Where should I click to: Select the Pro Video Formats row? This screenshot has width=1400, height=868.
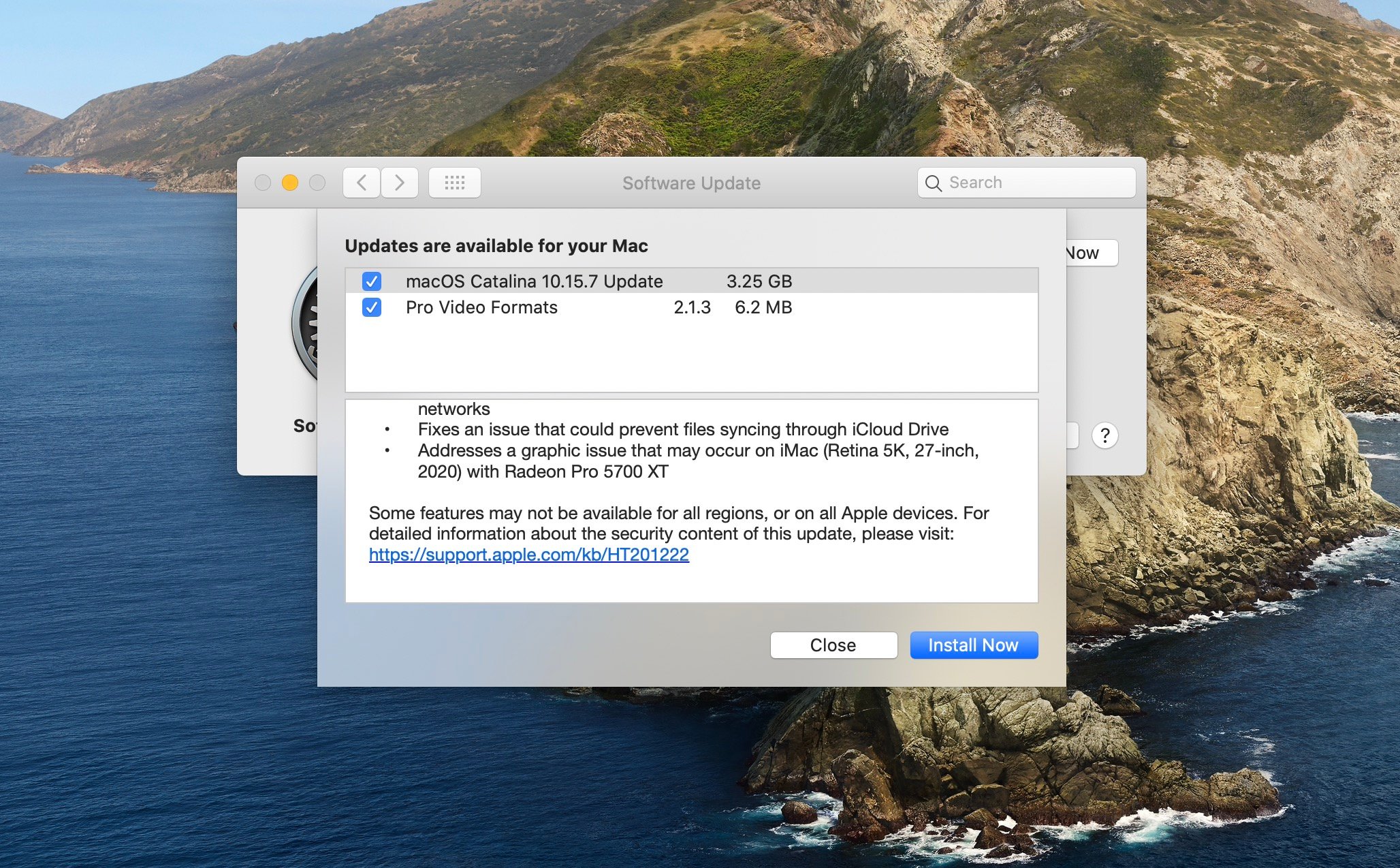[x=692, y=307]
